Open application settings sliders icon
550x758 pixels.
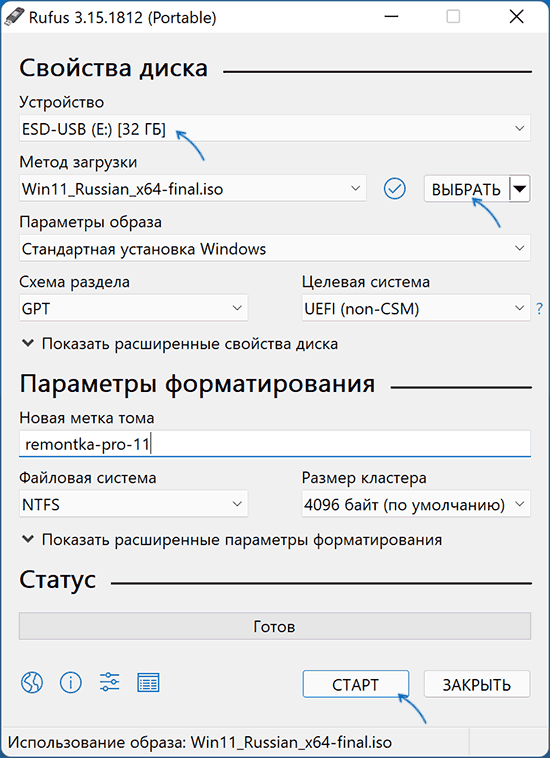coord(110,683)
